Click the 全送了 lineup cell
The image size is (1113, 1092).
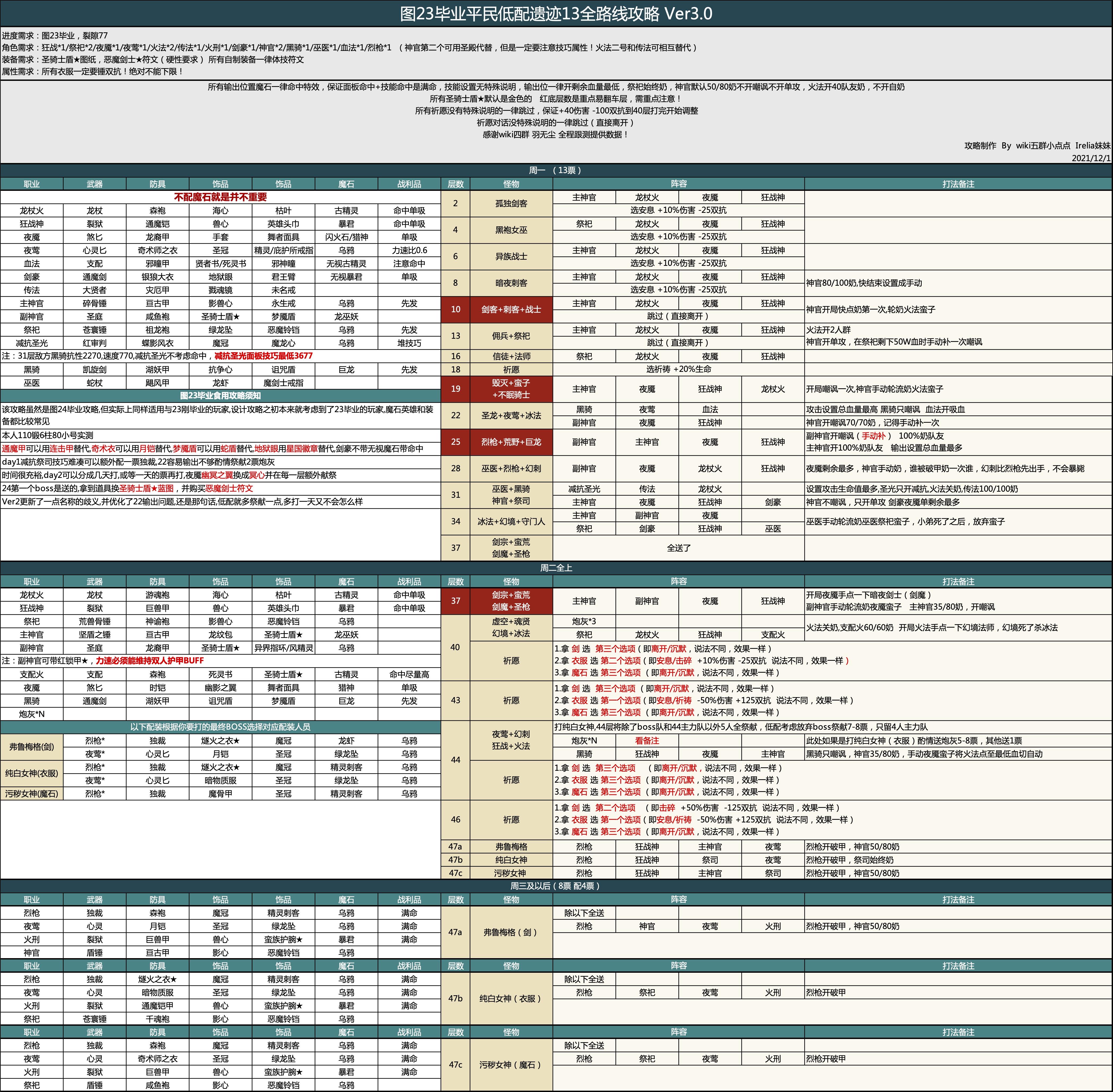coord(678,548)
